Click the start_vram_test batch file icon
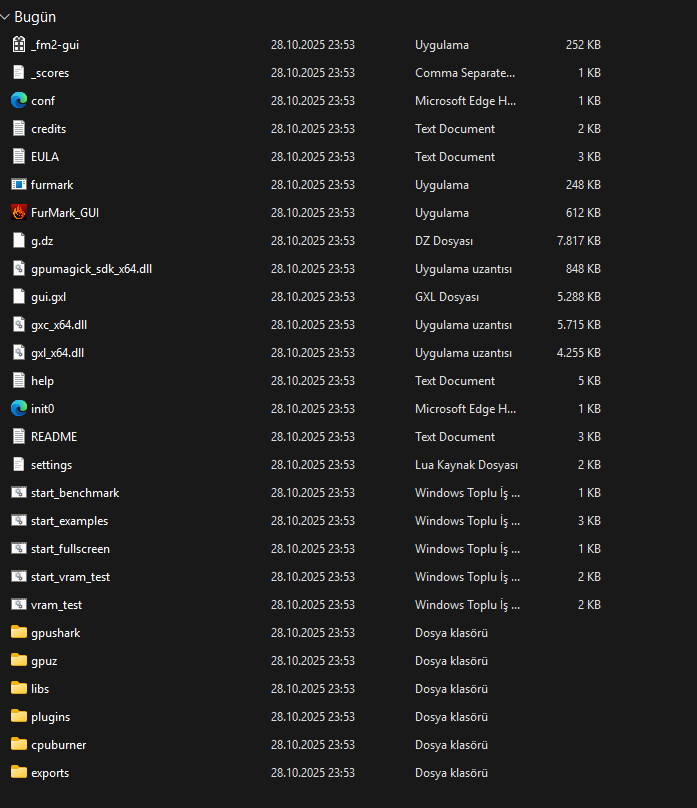Screen dimensions: 697x808 19,577
